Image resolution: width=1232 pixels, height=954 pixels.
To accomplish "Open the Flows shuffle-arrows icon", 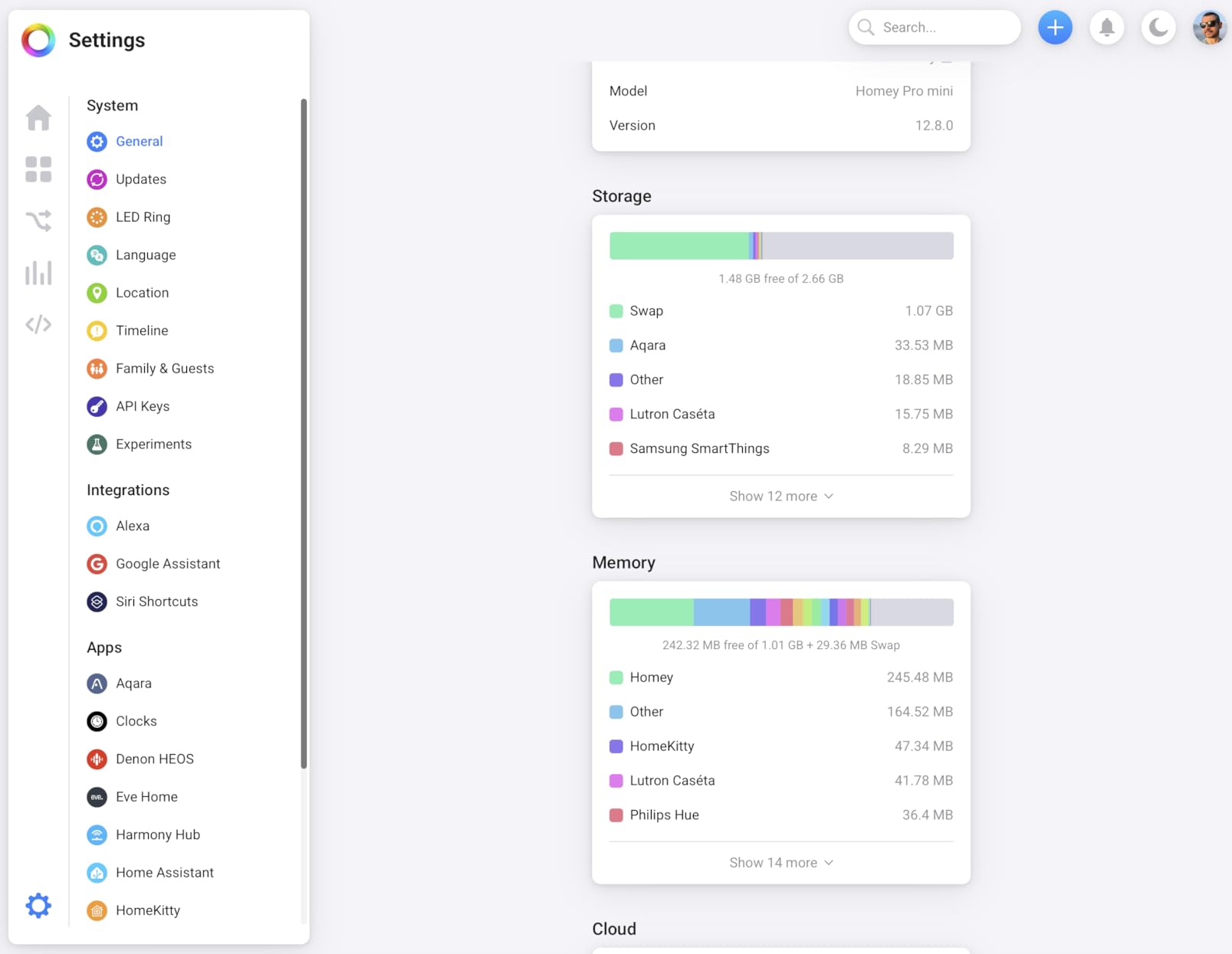I will tap(38, 221).
